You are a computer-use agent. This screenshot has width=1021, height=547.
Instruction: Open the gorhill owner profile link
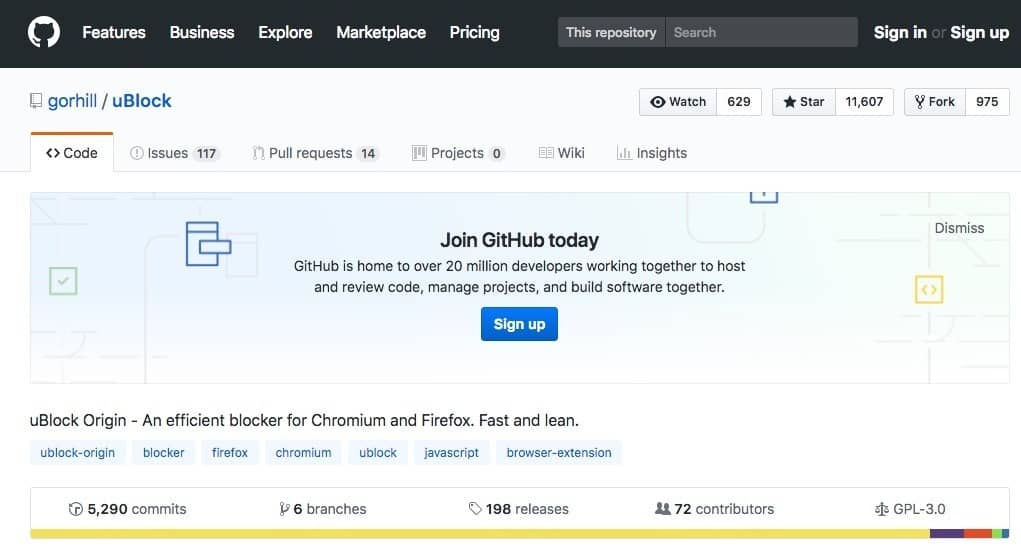pyautogui.click(x=72, y=101)
